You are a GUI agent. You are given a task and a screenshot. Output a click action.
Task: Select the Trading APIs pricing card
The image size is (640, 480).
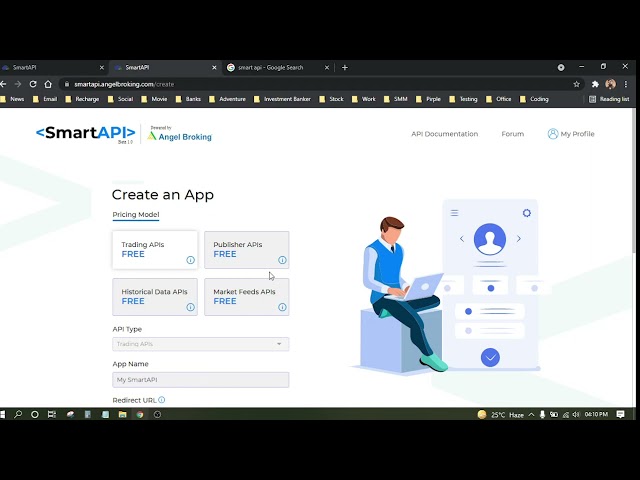click(155, 250)
